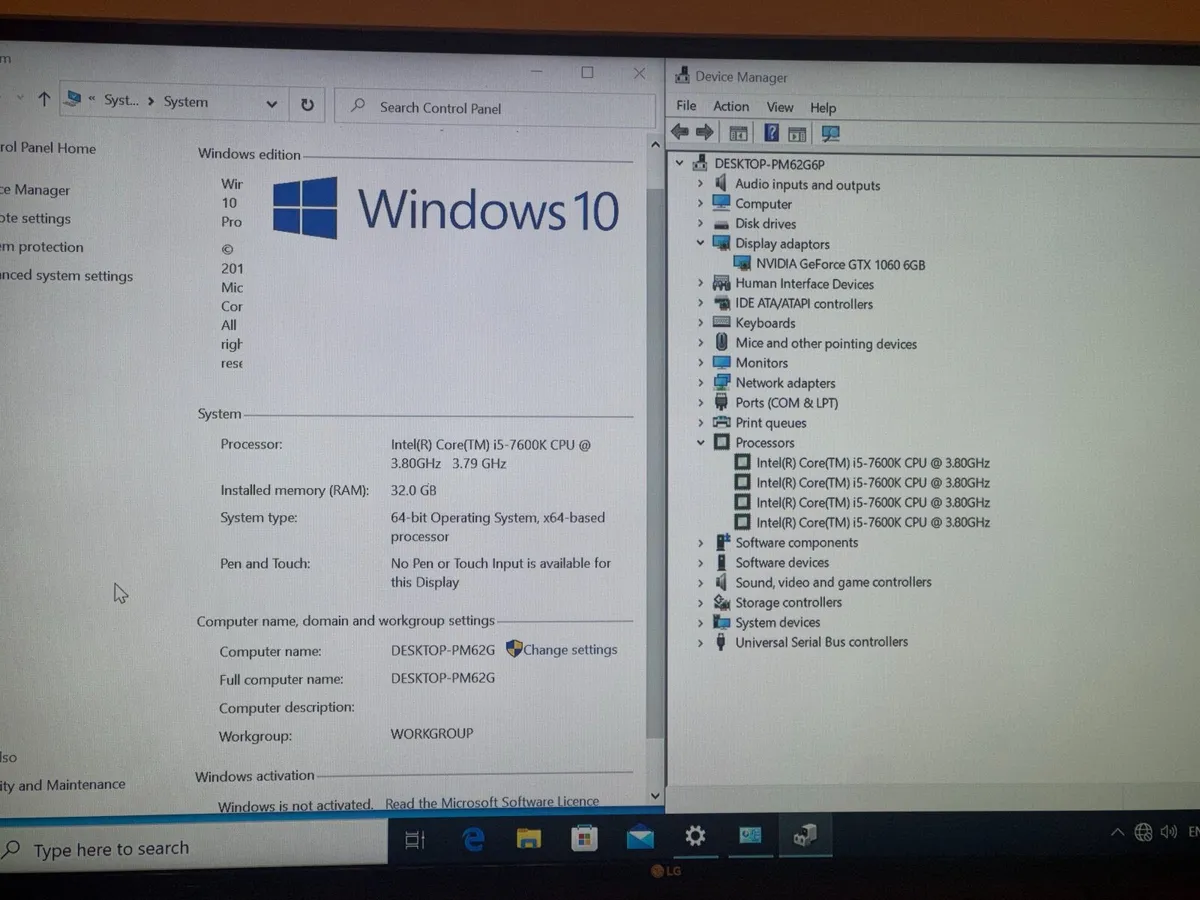
Task: Refresh the System control panel page
Action: tap(307, 104)
